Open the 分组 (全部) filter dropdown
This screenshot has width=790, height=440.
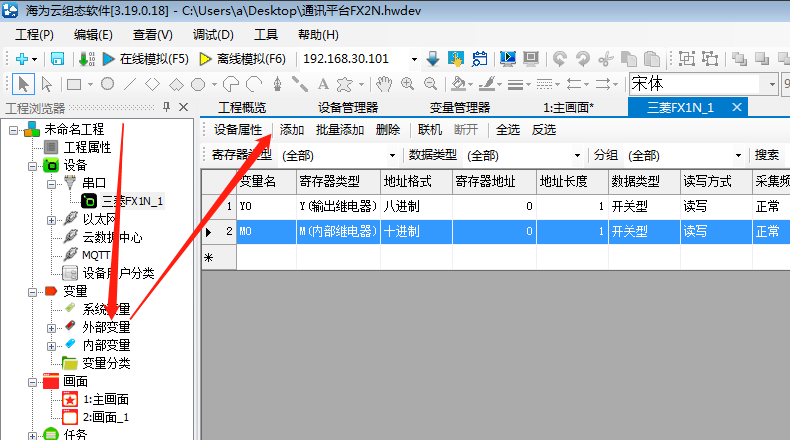coord(738,155)
